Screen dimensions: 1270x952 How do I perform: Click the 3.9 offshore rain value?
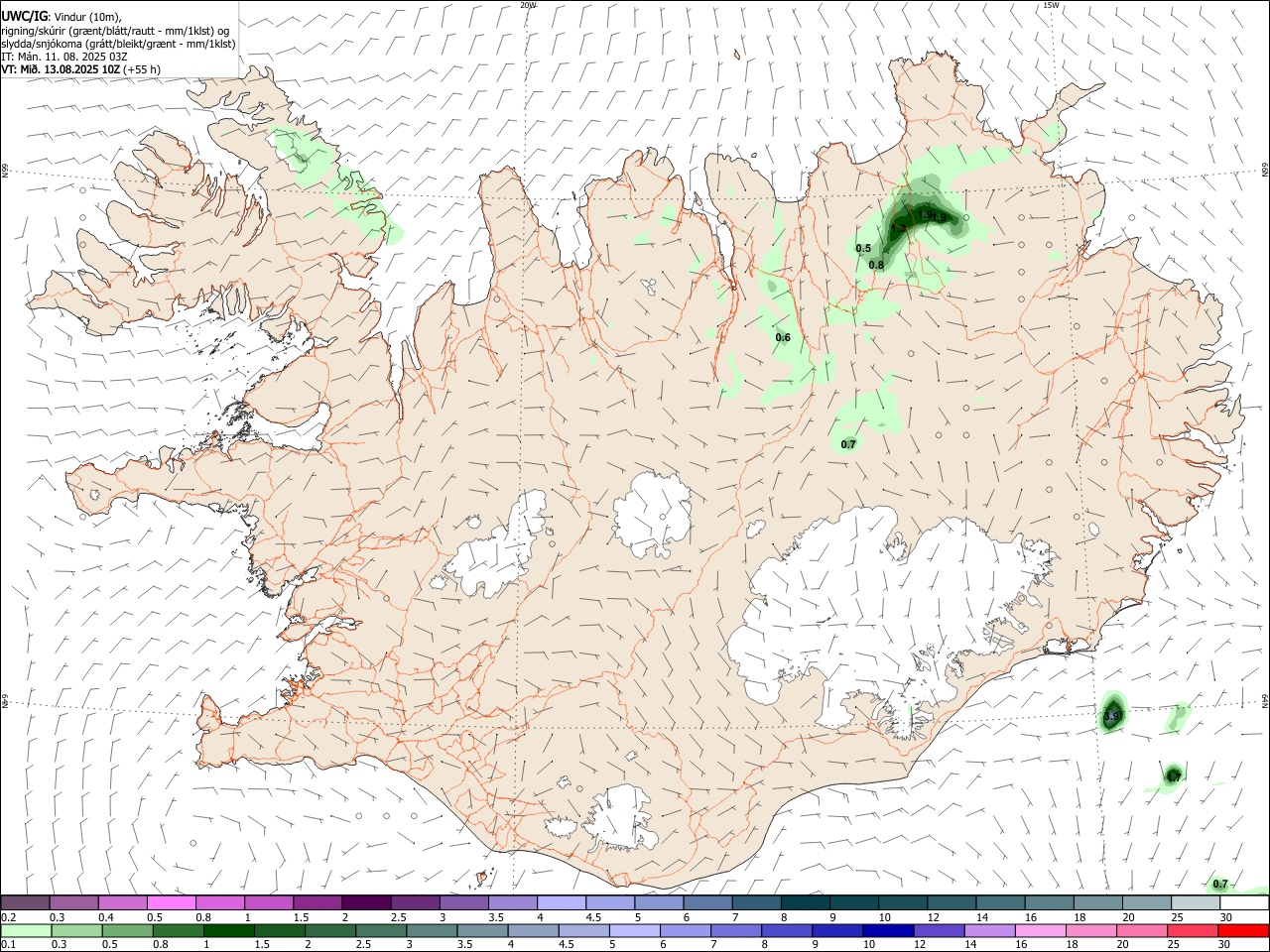point(1111,715)
